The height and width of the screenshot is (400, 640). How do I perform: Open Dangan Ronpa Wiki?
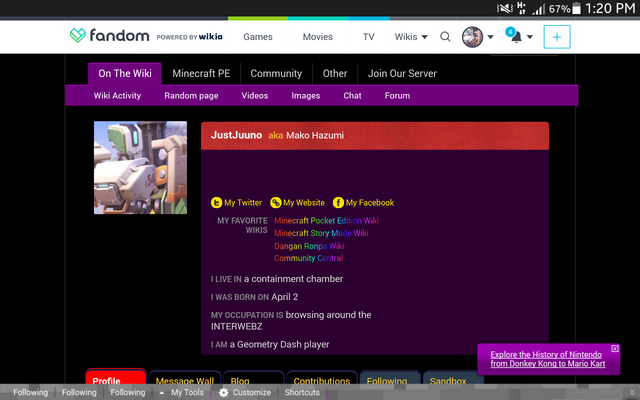click(x=309, y=246)
